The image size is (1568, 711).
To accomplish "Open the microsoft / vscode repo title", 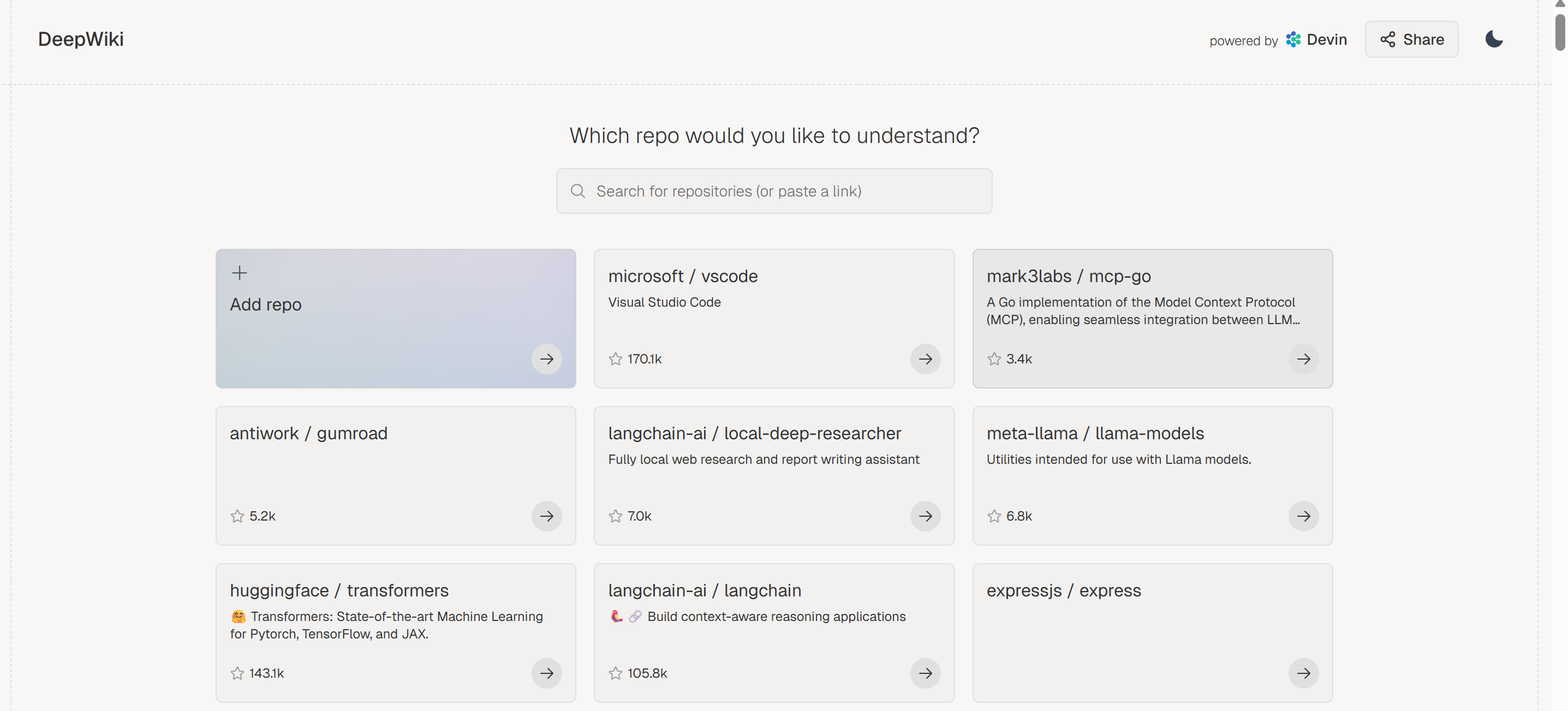I will click(x=682, y=276).
